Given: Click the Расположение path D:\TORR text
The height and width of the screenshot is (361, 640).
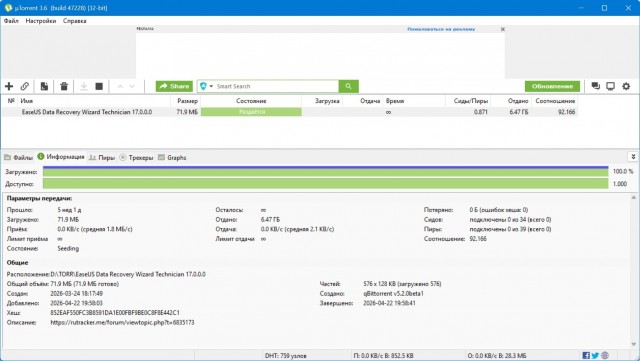Looking at the screenshot, I should tap(128, 274).
